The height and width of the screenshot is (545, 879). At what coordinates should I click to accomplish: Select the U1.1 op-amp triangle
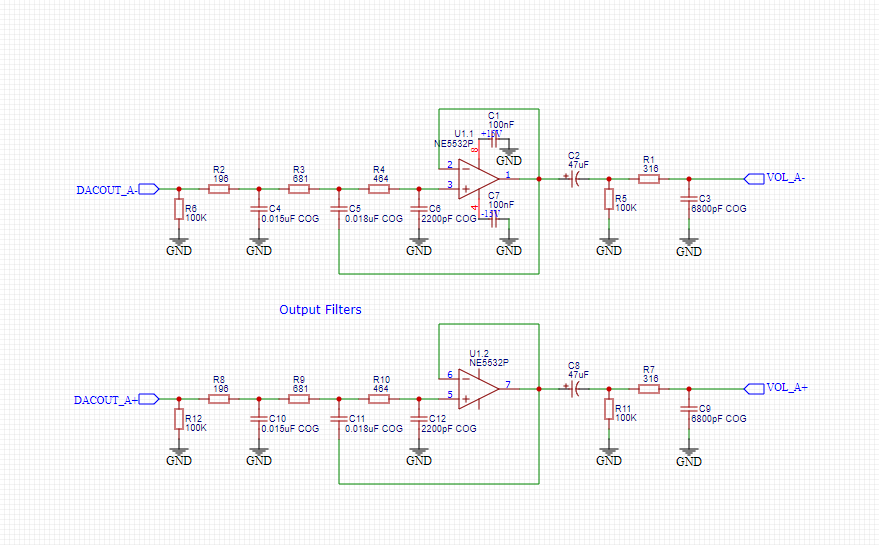click(x=478, y=179)
